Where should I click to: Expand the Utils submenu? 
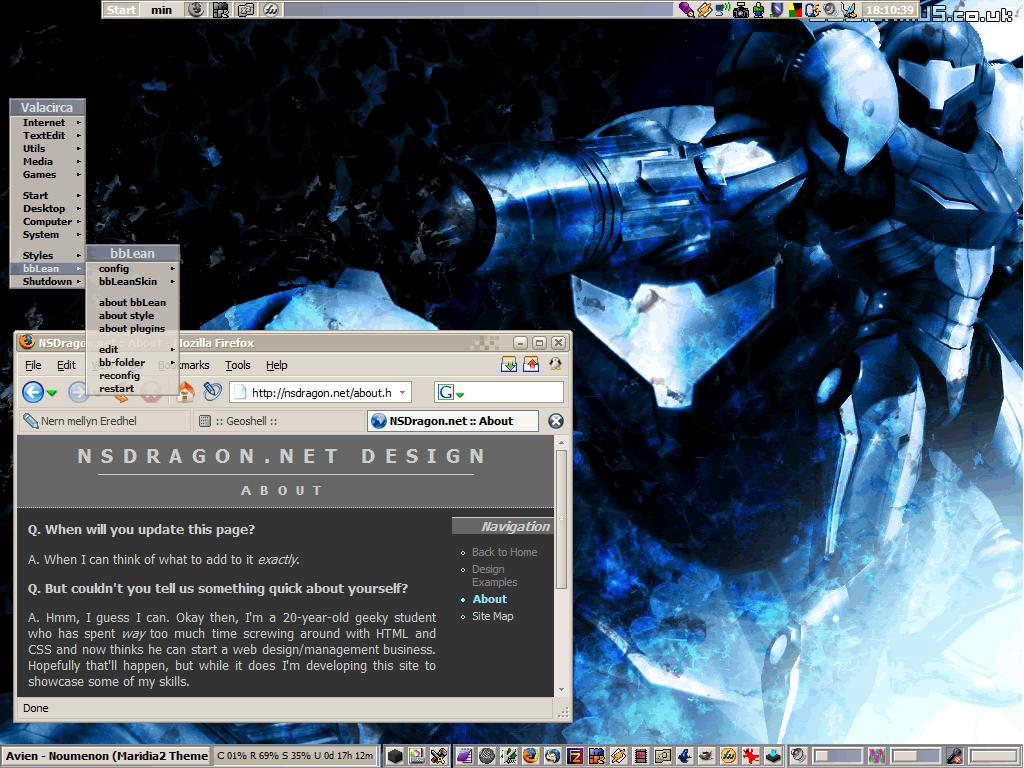click(x=48, y=149)
